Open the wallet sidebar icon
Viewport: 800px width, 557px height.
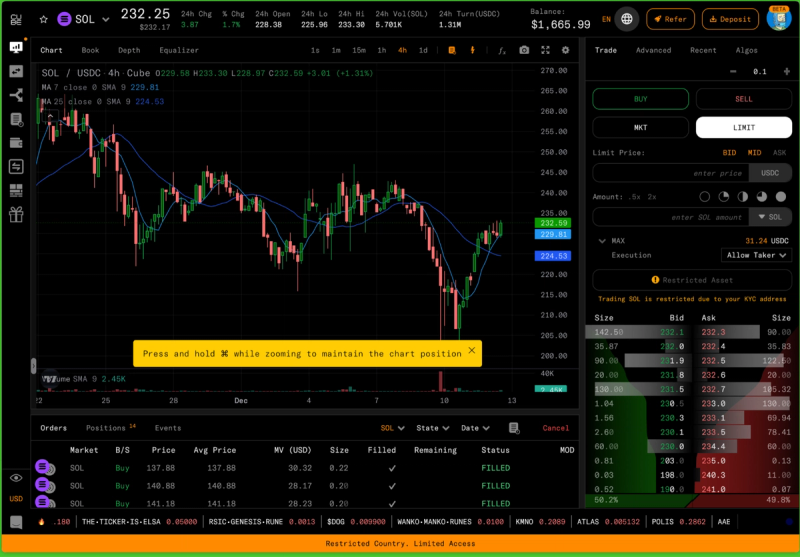[x=16, y=143]
